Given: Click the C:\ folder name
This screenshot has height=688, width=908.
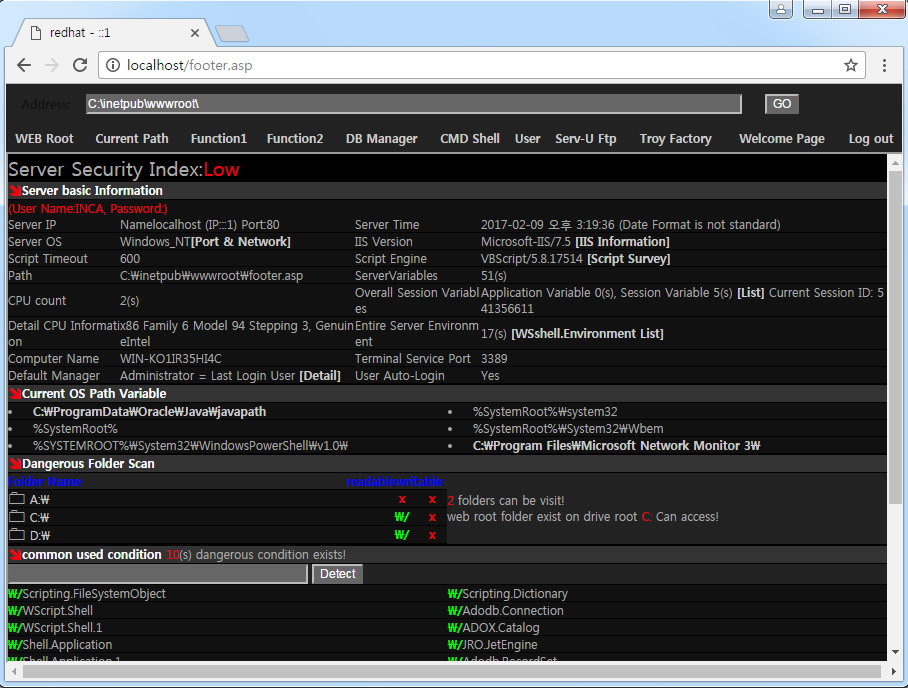Looking at the screenshot, I should click(x=39, y=518).
